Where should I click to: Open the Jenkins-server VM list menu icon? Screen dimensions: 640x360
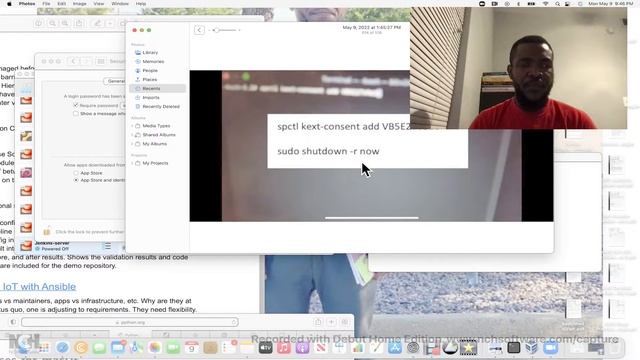point(107,246)
